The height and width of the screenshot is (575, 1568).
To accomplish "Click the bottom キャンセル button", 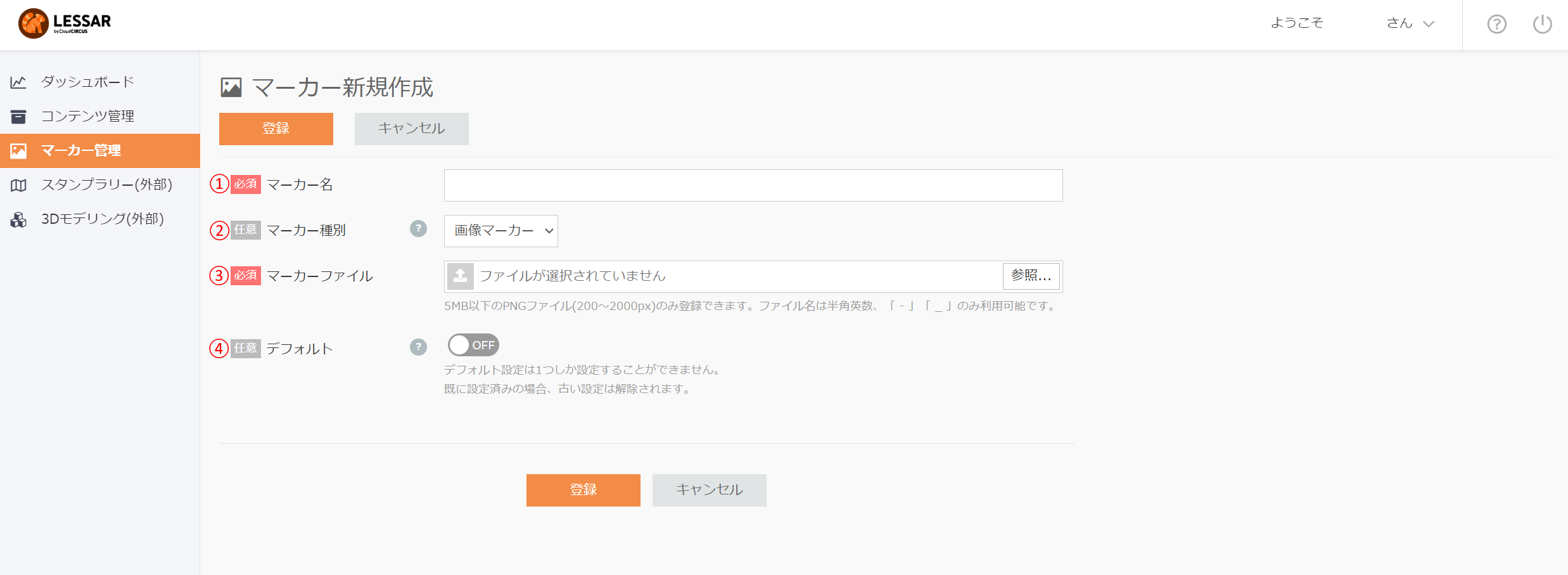I will pos(710,490).
